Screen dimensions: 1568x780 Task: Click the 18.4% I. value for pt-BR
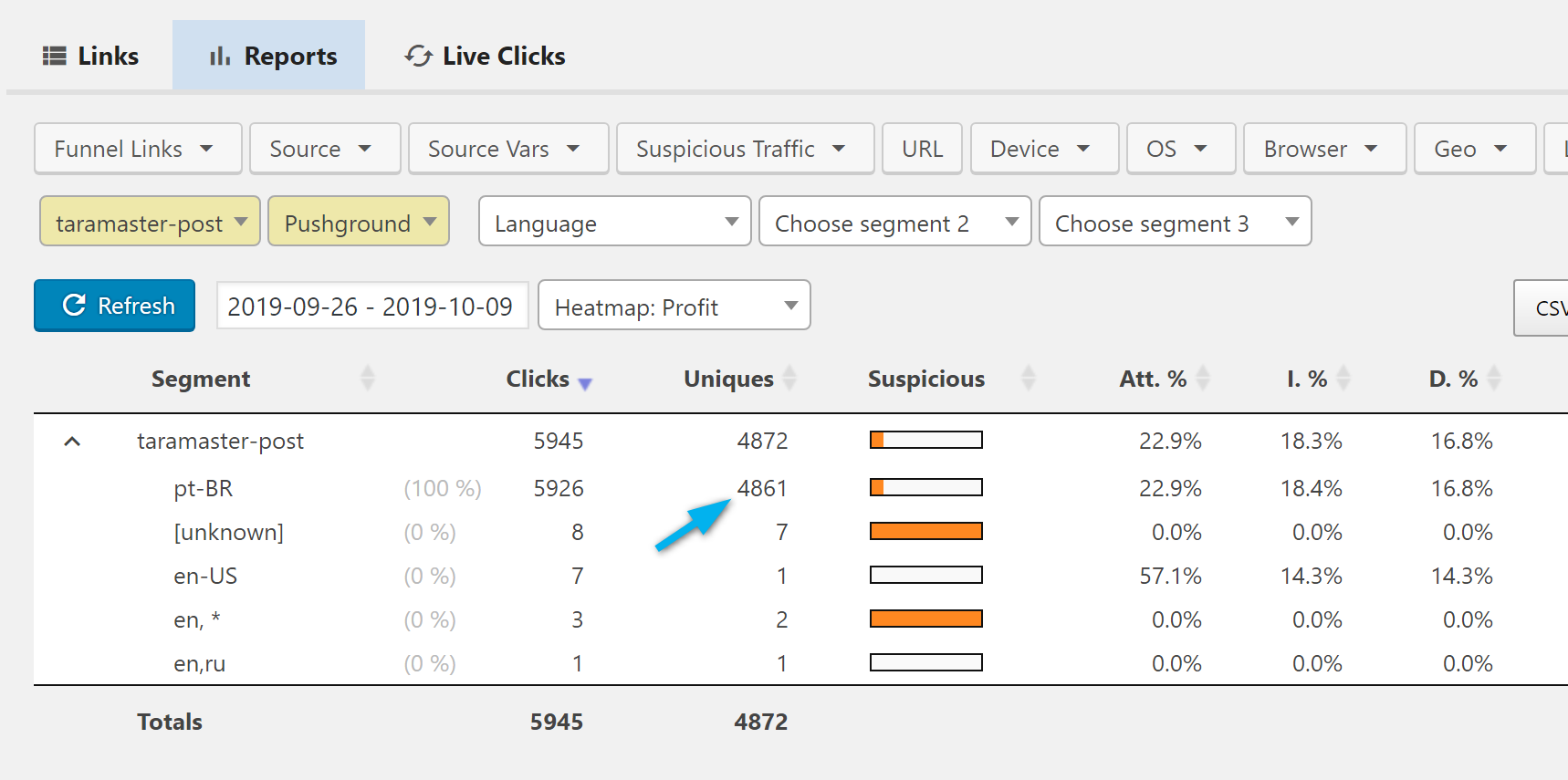tap(1312, 489)
